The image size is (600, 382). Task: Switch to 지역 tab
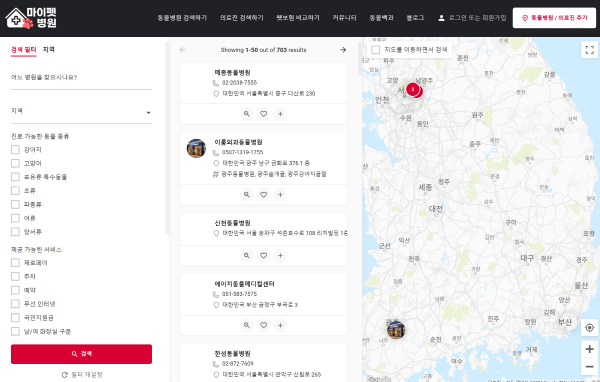pyautogui.click(x=49, y=49)
